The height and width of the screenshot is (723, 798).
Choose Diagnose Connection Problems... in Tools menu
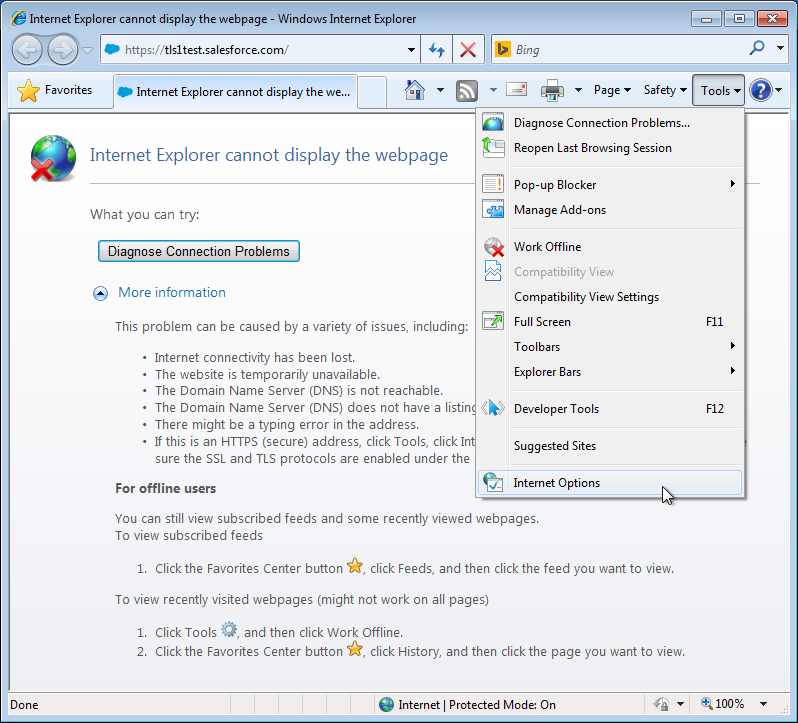coord(611,123)
